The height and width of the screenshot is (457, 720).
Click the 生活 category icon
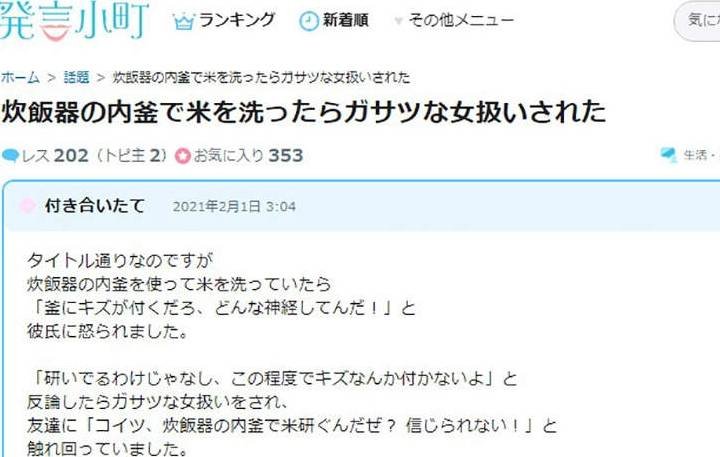(669, 155)
